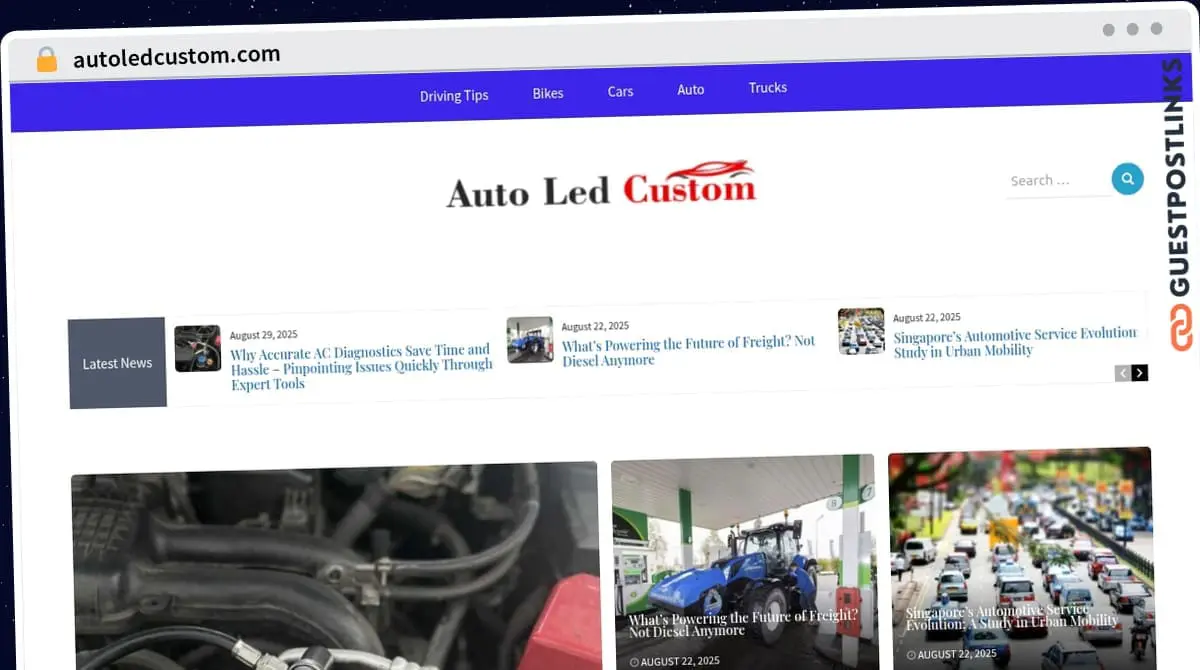Image resolution: width=1200 pixels, height=670 pixels.
Task: Focus the Search input field
Action: 1056,181
